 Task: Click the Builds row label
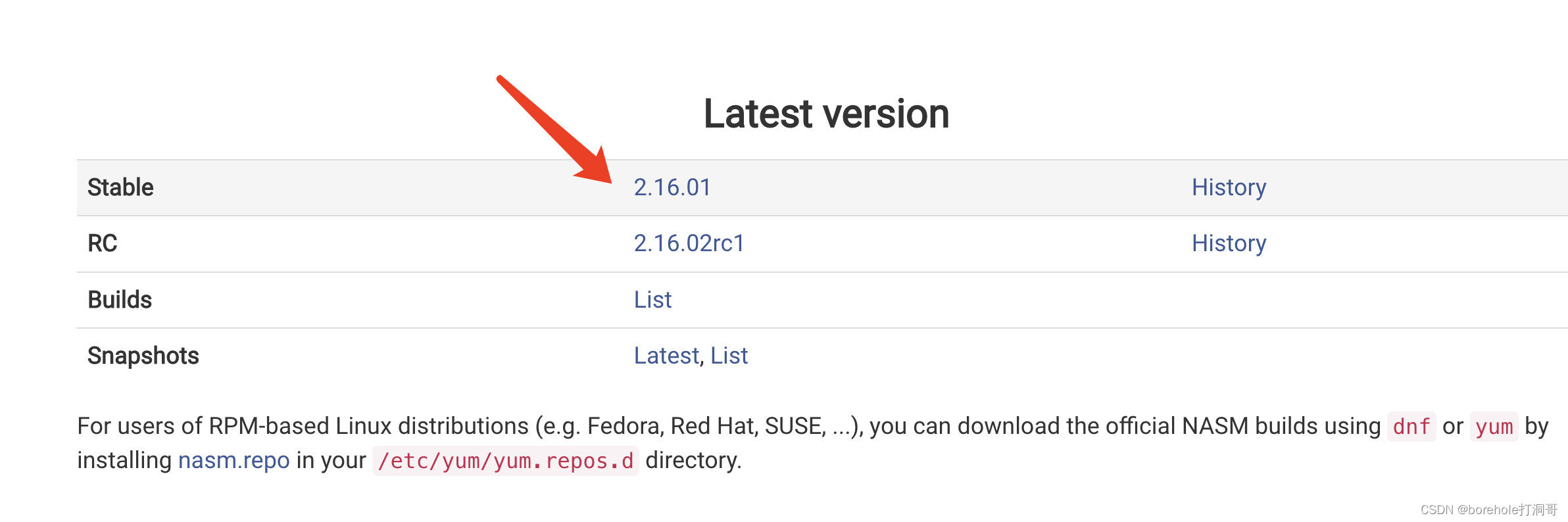click(120, 300)
